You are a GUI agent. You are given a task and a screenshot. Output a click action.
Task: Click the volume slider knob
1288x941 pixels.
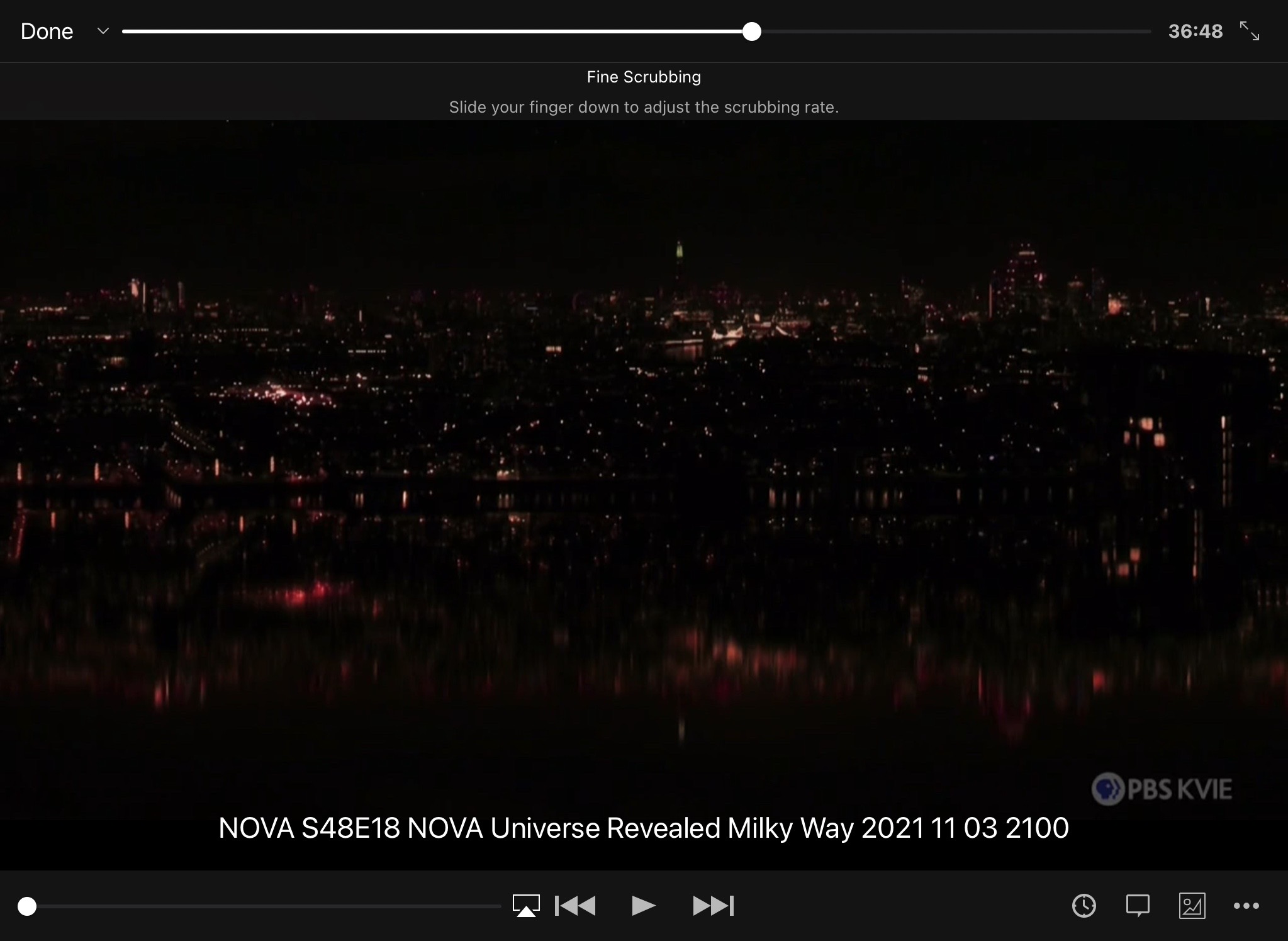[27, 906]
